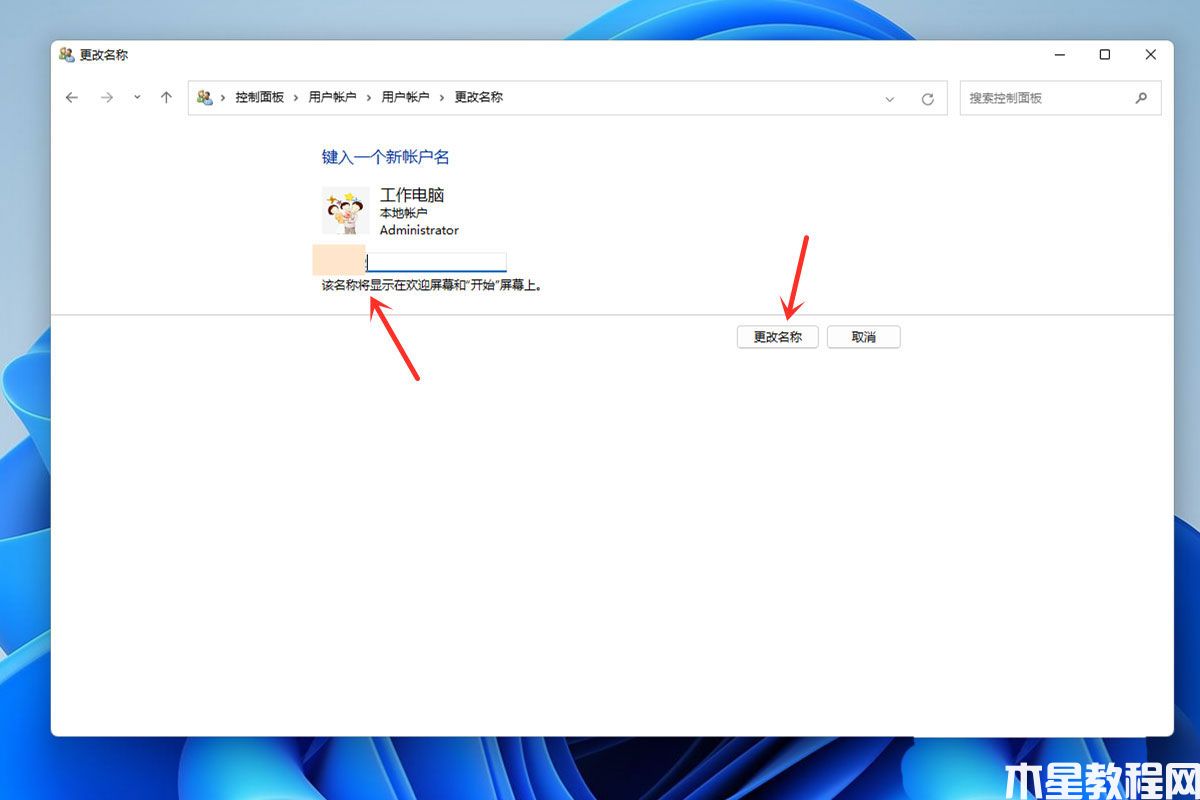
Task: Open first 用户帐户 breadcrumb
Action: tap(332, 97)
